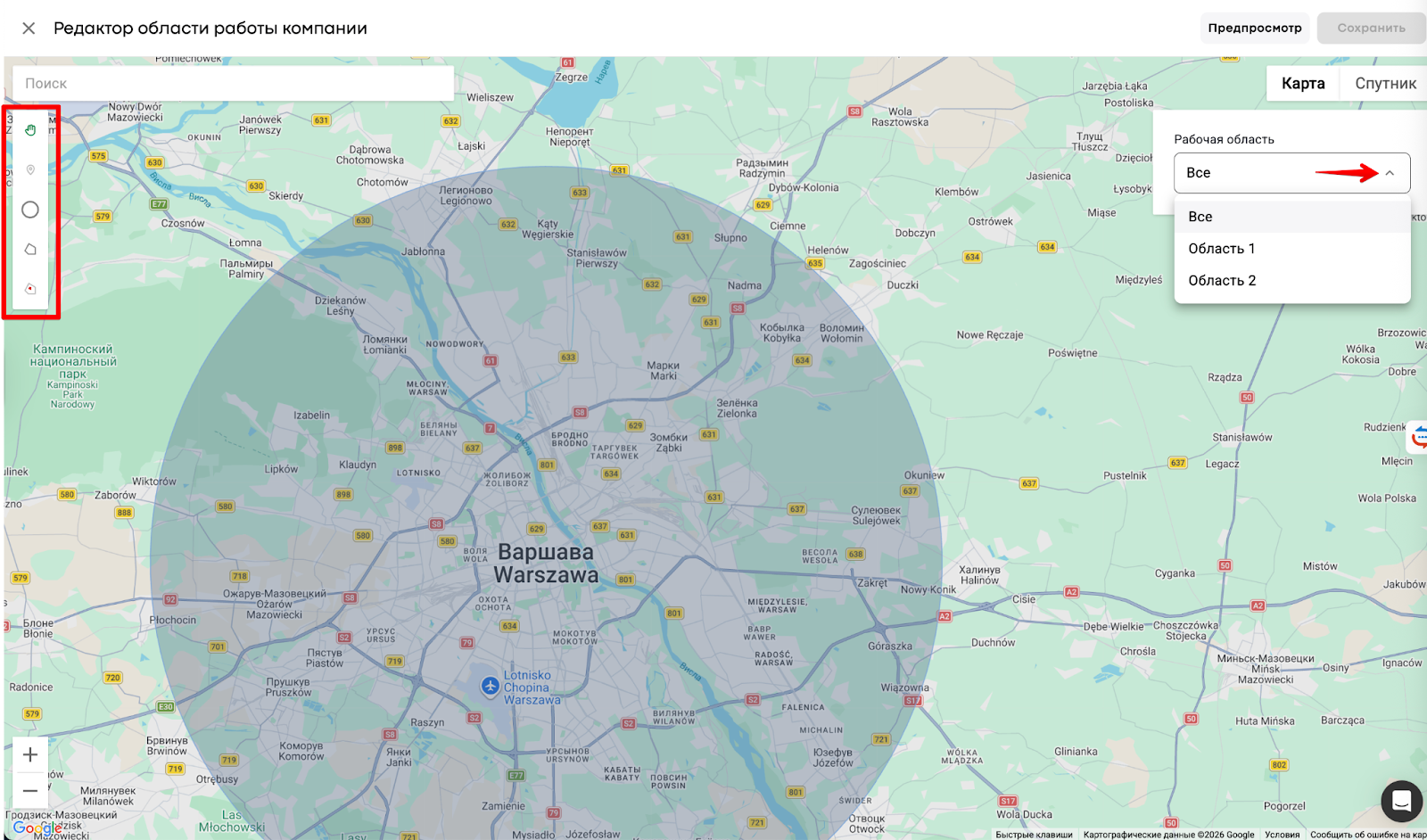Close the work area editor
The height and width of the screenshot is (840, 1427).
tap(29, 29)
